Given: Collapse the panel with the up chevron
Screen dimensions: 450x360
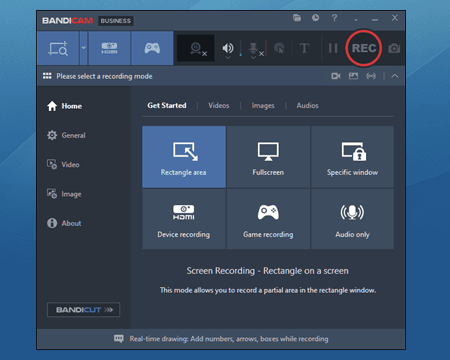Looking at the screenshot, I should point(395,76).
